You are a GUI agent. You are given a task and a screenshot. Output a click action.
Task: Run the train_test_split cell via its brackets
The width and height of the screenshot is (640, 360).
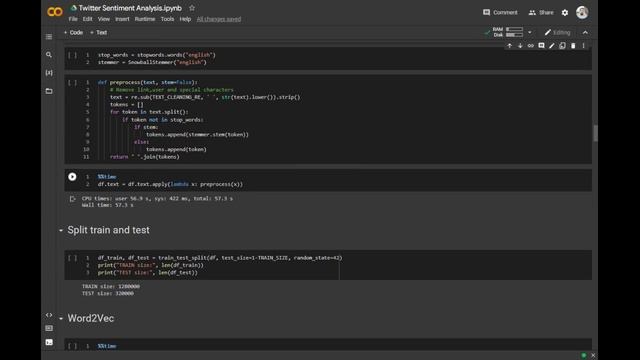(72, 258)
